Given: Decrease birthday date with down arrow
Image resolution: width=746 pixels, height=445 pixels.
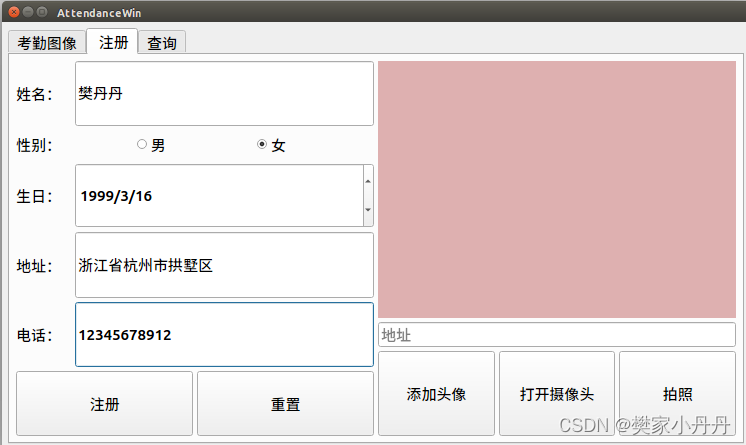Looking at the screenshot, I should click(x=368, y=210).
